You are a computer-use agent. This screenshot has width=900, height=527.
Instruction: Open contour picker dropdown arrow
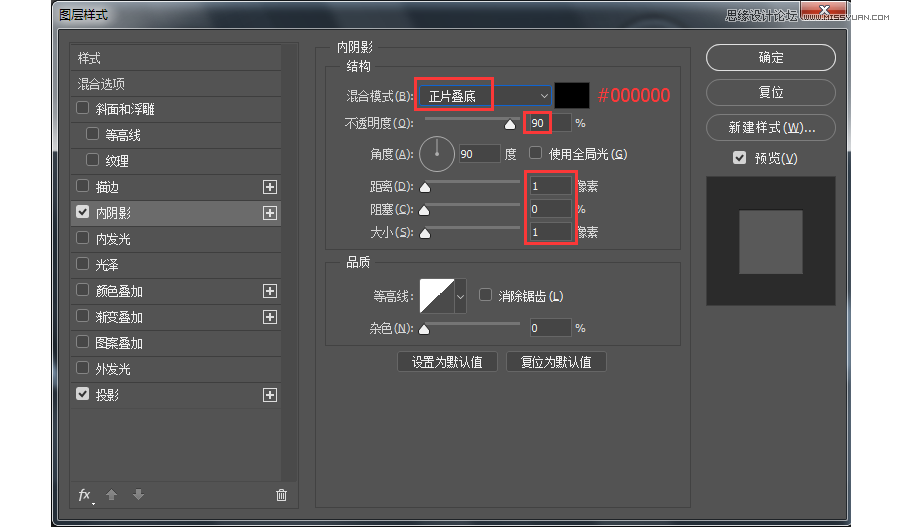coord(460,296)
